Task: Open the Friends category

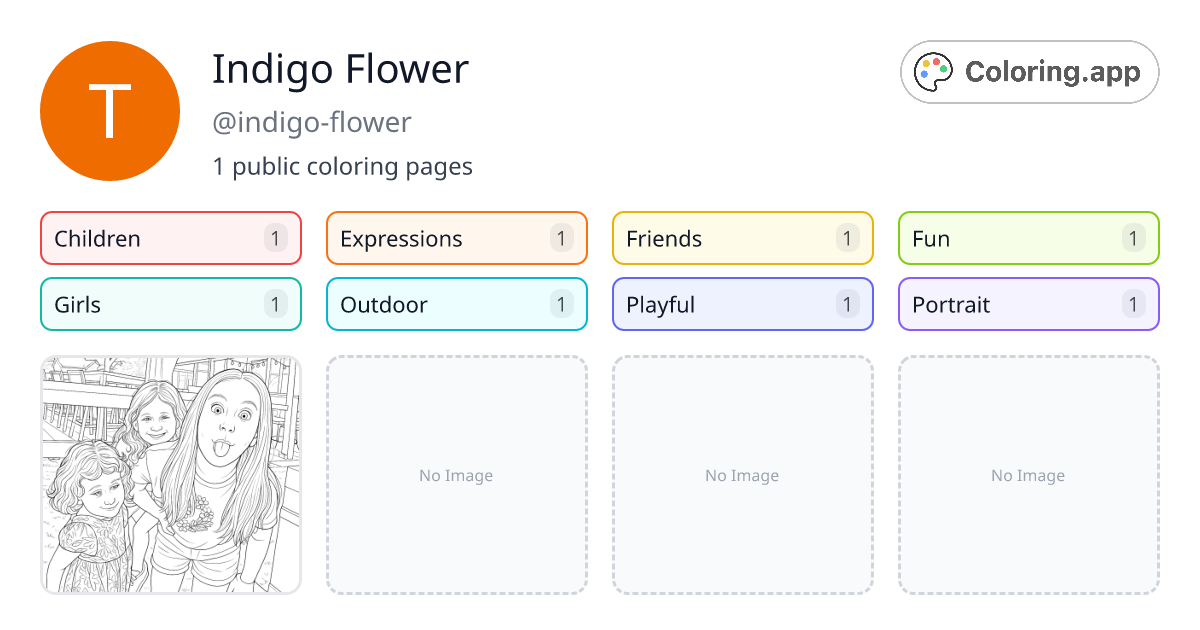Action: coord(742,238)
